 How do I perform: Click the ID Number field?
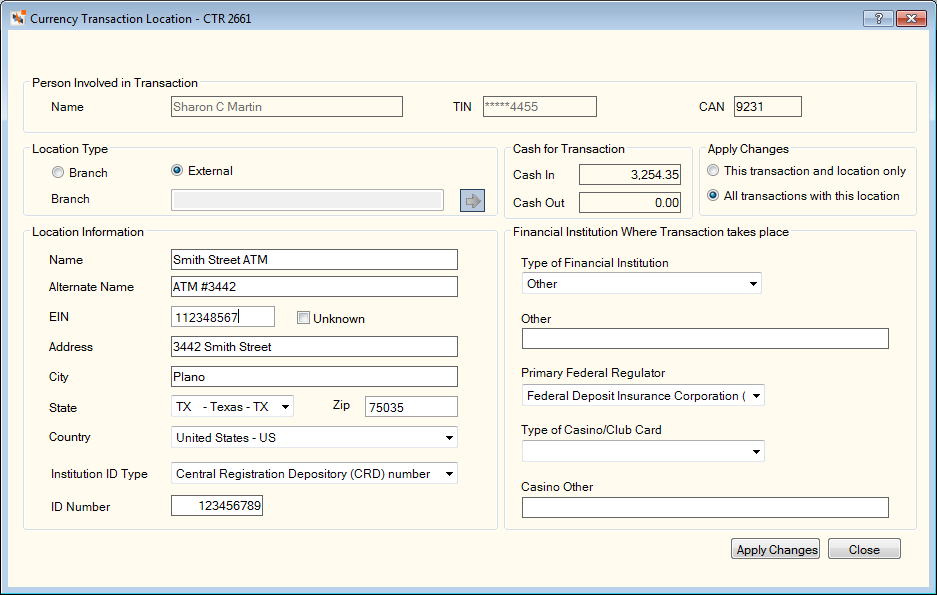[x=217, y=505]
